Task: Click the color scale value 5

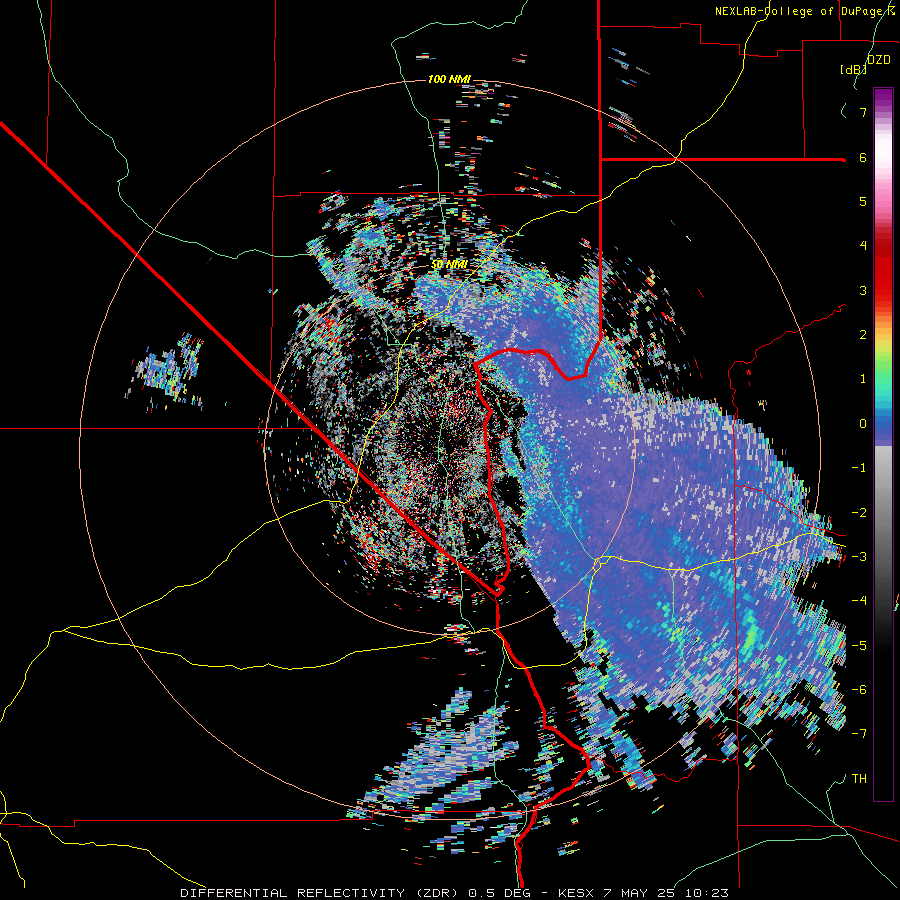Action: click(863, 201)
